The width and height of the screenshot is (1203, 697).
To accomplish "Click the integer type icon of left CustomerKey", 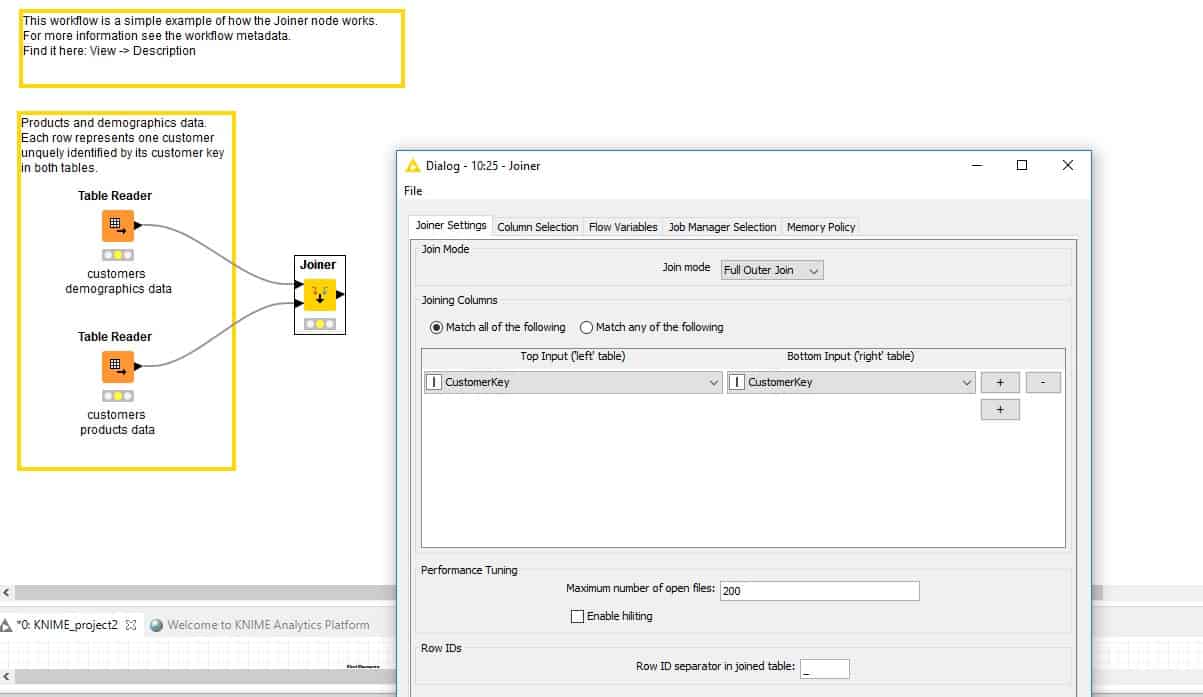I will tap(434, 382).
